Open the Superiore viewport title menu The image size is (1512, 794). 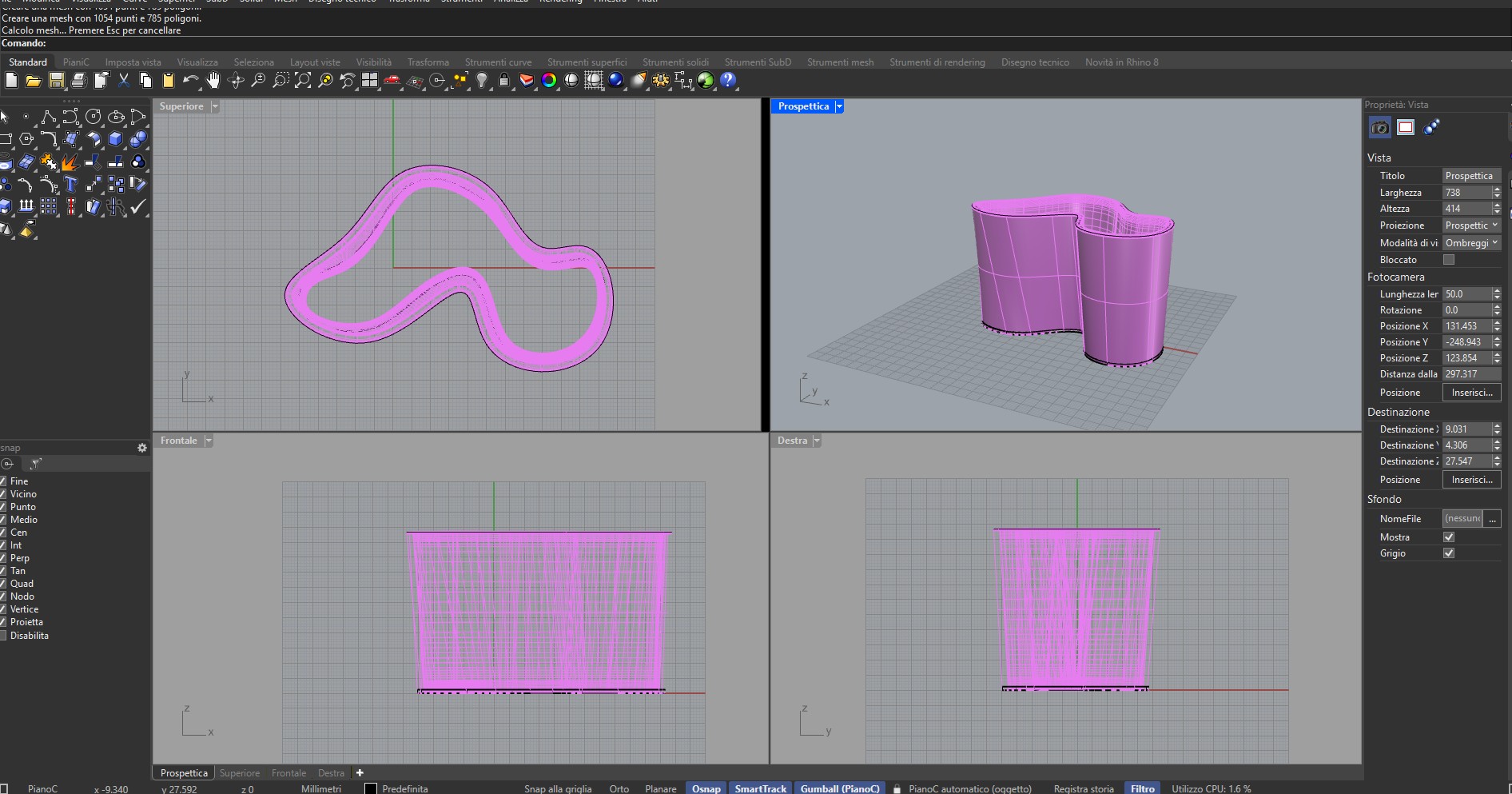[182, 106]
